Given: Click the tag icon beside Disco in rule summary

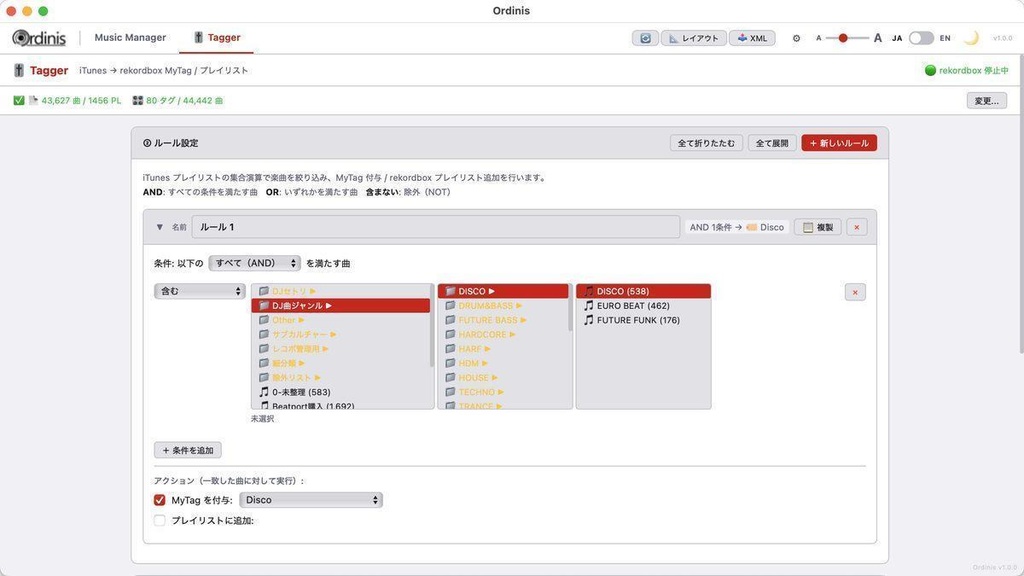Looking at the screenshot, I should pyautogui.click(x=752, y=227).
